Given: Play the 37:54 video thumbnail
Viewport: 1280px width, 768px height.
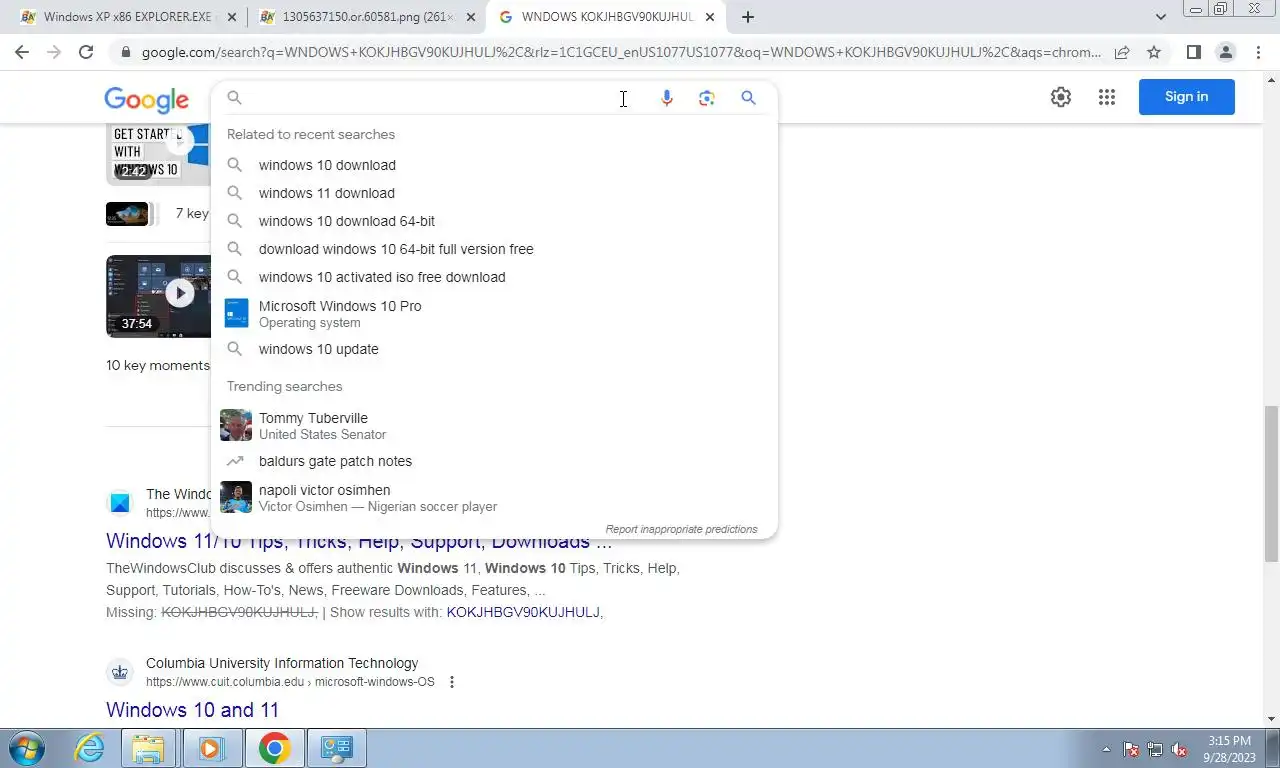Looking at the screenshot, I should (159, 296).
